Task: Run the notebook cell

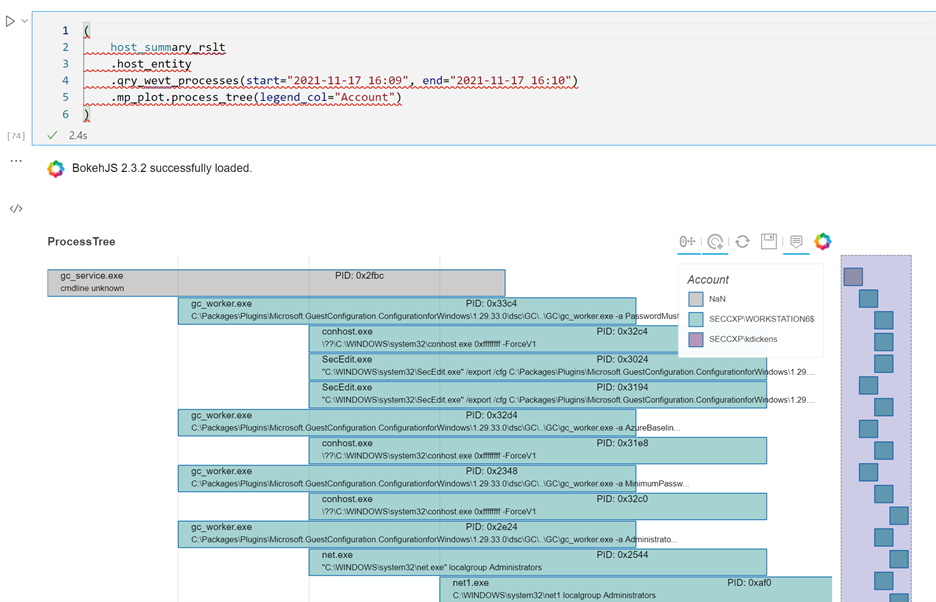Action: click(x=11, y=20)
